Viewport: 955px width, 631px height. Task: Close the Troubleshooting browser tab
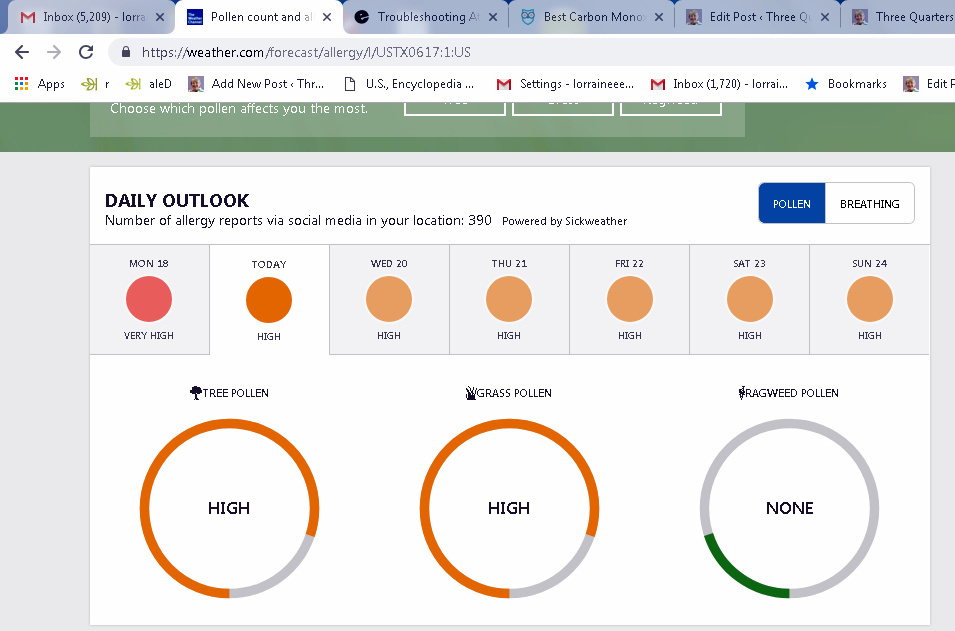click(492, 17)
